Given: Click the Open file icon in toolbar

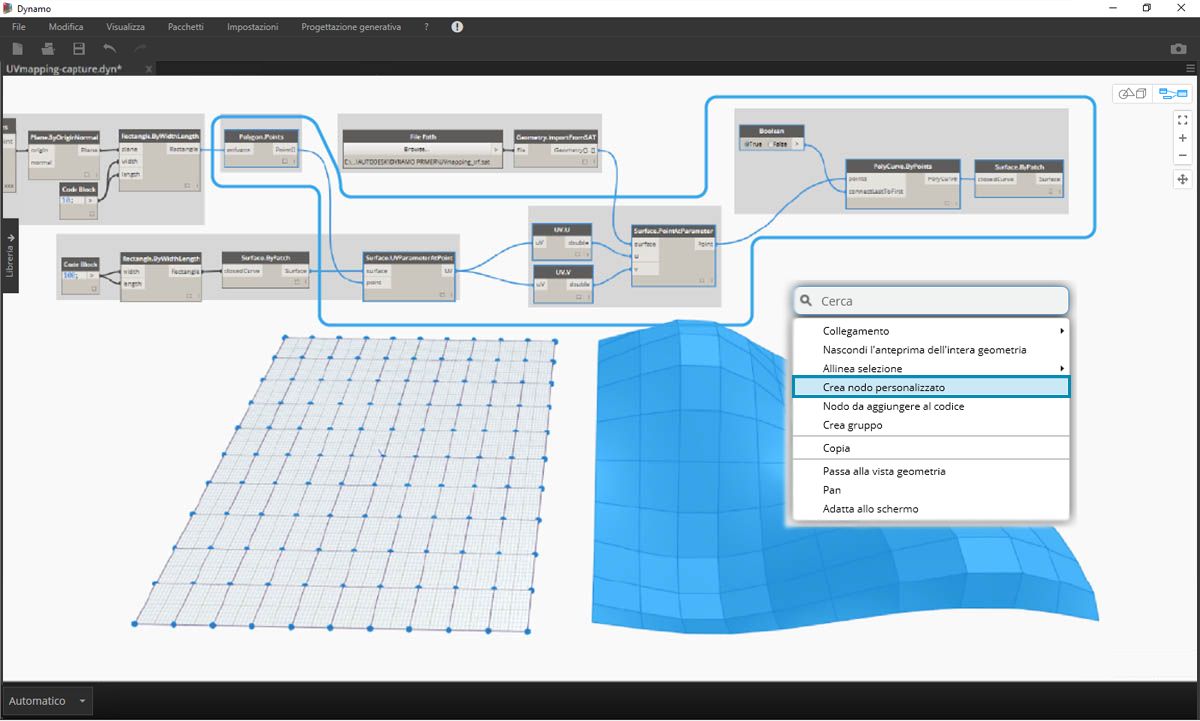Looking at the screenshot, I should (47, 49).
